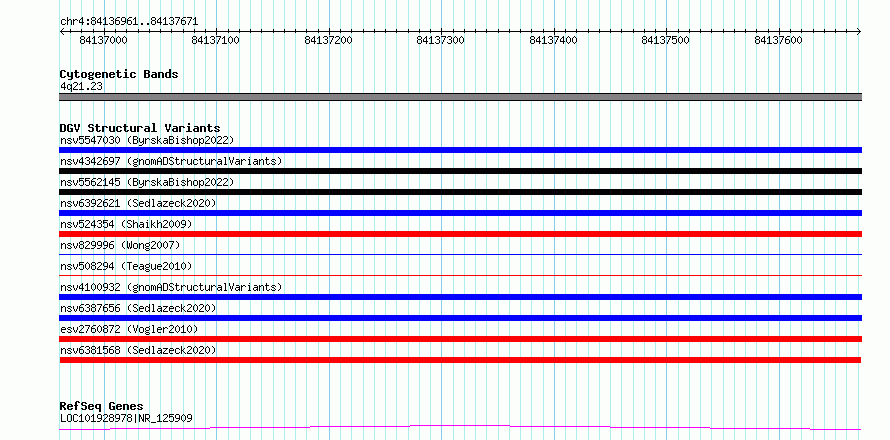Image resolution: width=890 pixels, height=440 pixels.
Task: Select the gray 4q21.23 cytogenetic band bar
Action: pyautogui.click(x=460, y=97)
